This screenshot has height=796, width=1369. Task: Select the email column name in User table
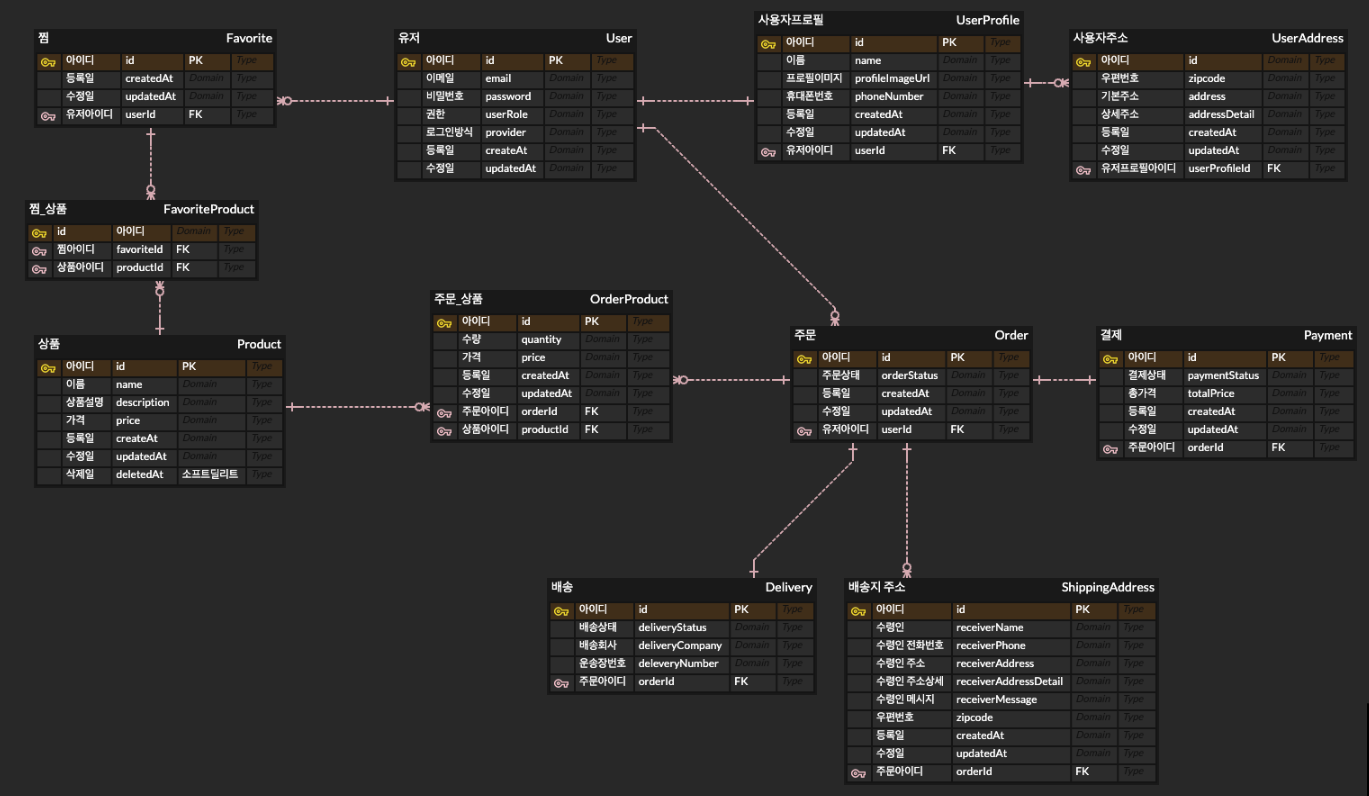[x=497, y=78]
